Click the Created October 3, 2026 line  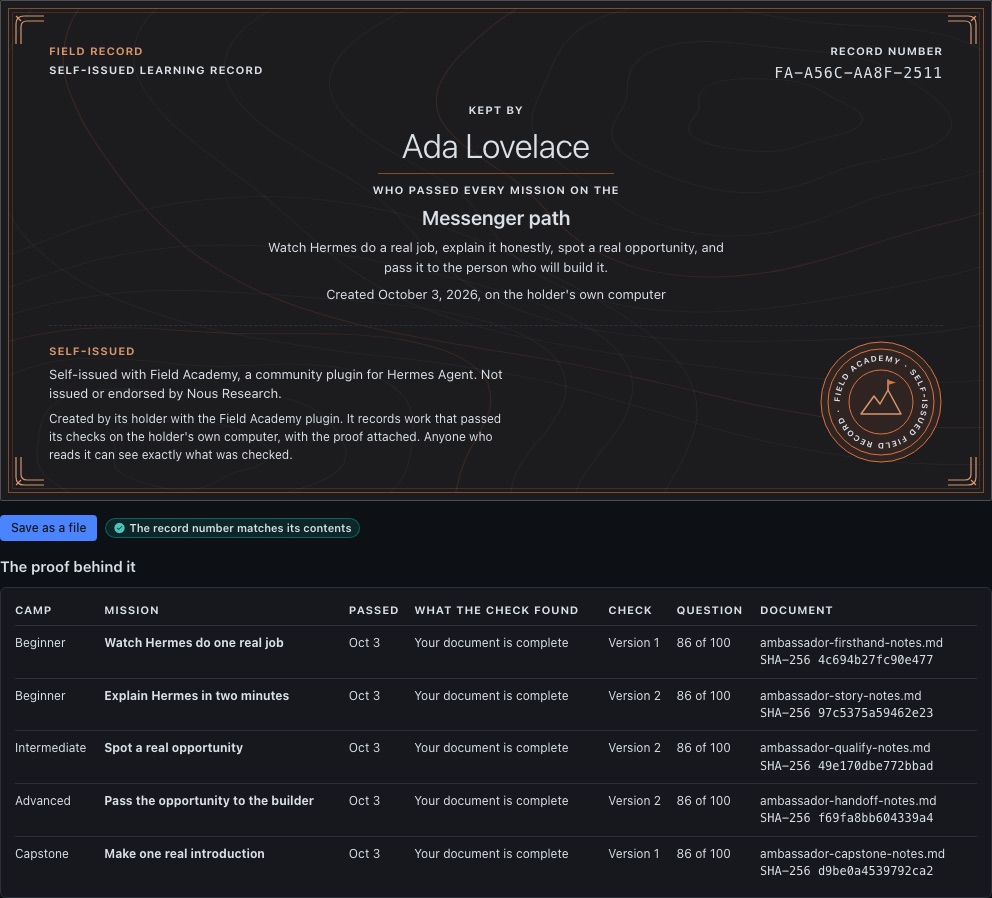496,294
